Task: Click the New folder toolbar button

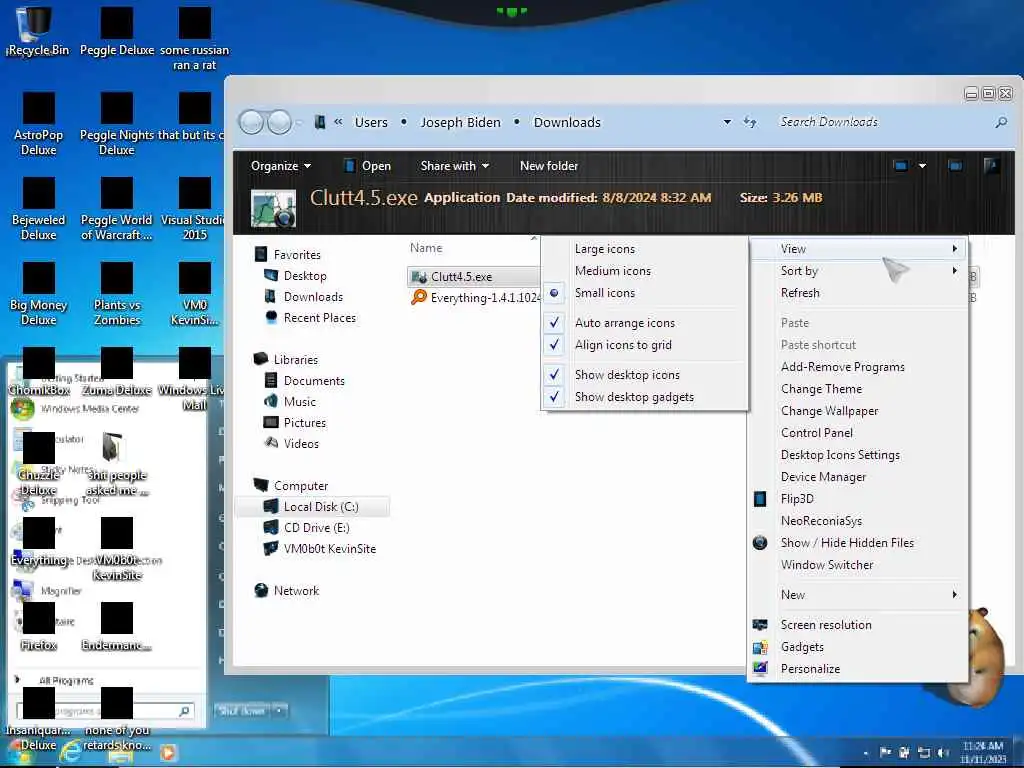Action: tap(549, 166)
